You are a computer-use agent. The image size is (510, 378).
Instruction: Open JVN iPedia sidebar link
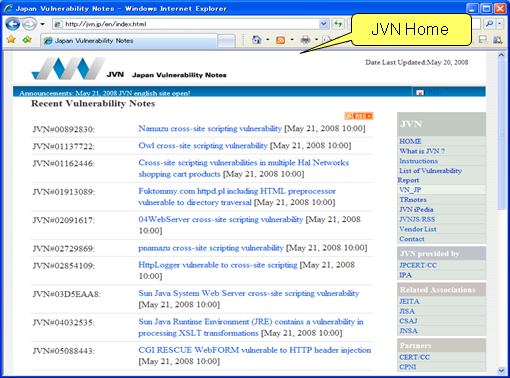click(x=416, y=210)
